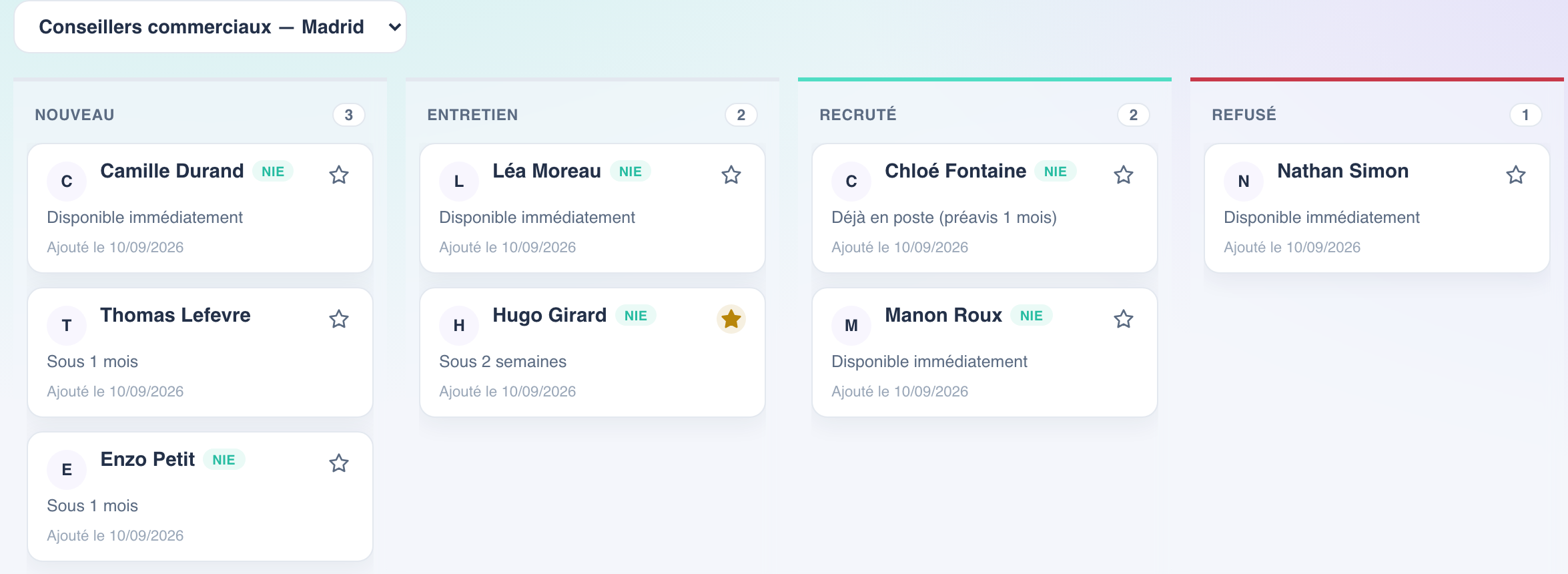This screenshot has width=1568, height=574.
Task: Click Manon Roux's M avatar
Action: click(x=851, y=326)
